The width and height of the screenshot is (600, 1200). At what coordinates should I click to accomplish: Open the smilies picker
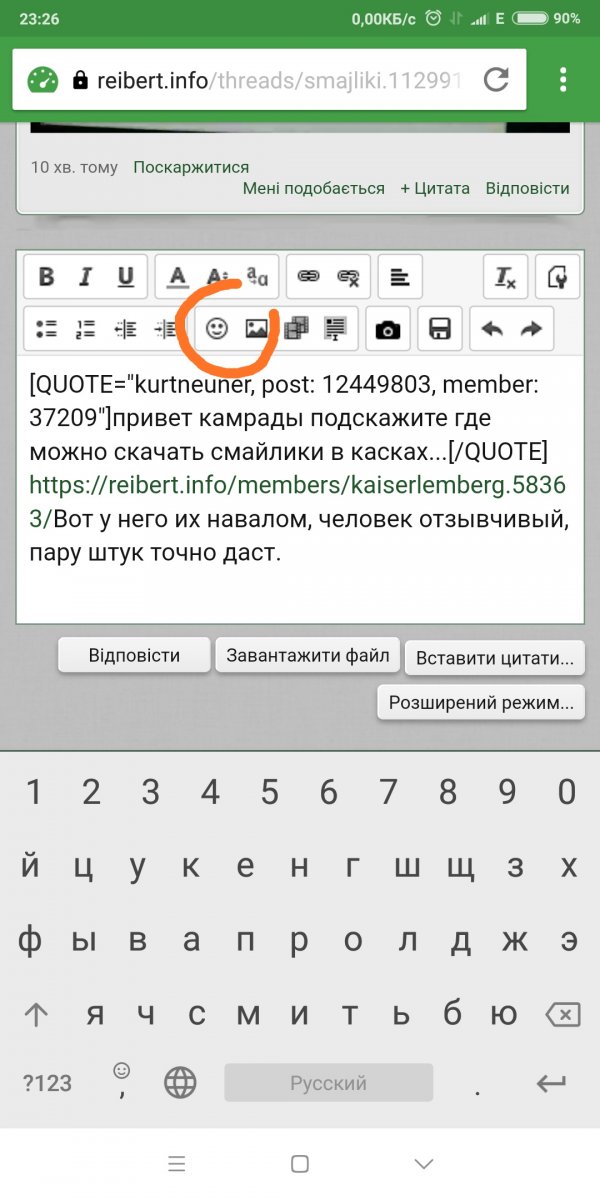(217, 329)
